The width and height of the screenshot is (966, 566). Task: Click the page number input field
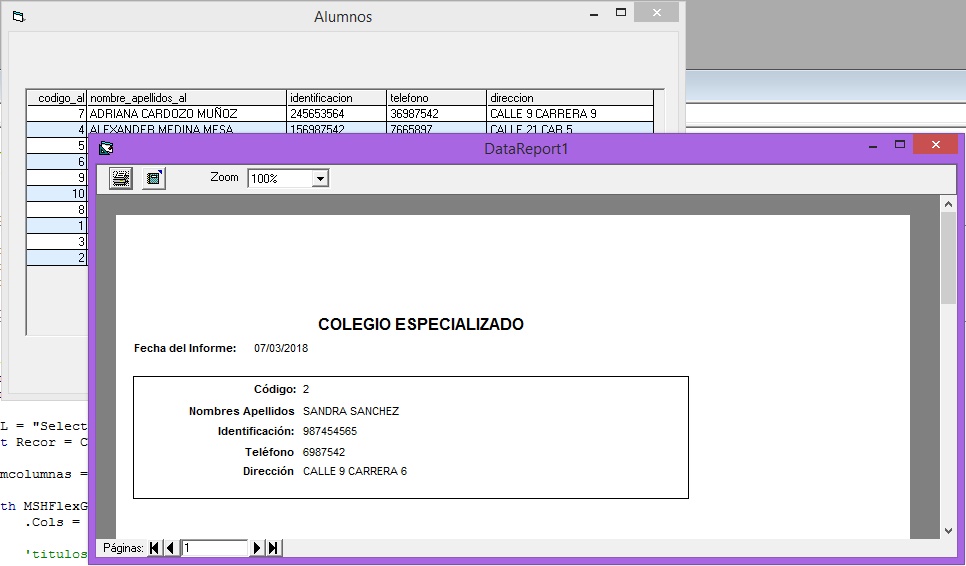pos(213,548)
